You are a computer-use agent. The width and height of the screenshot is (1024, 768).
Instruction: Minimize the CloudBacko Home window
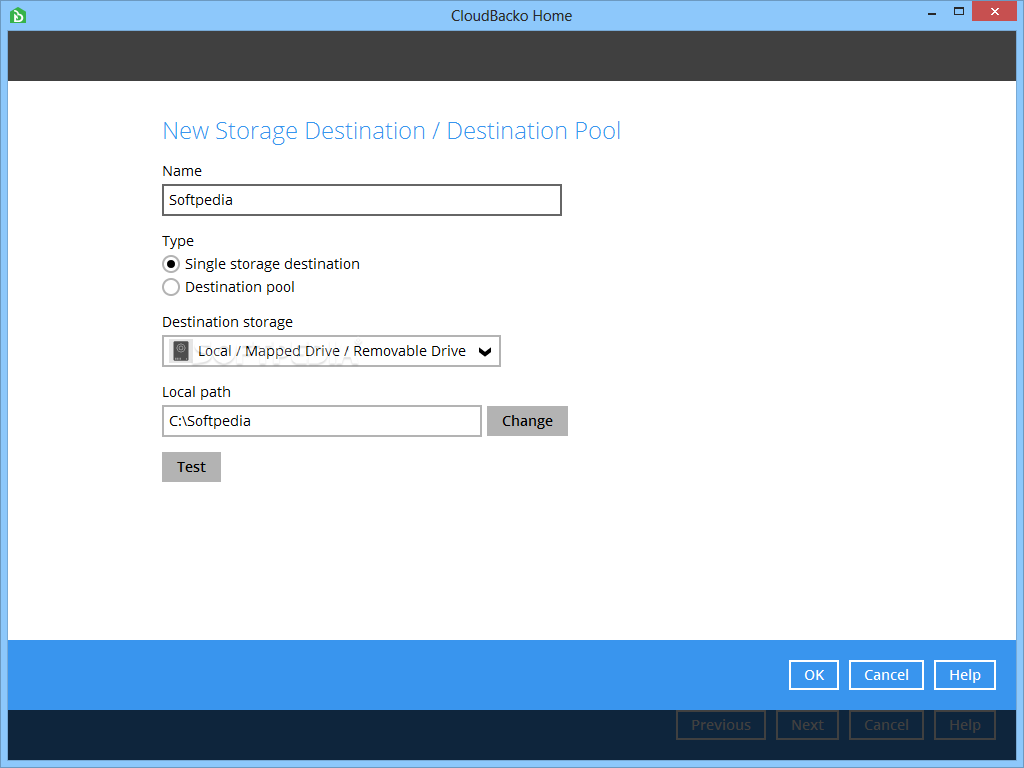point(932,12)
